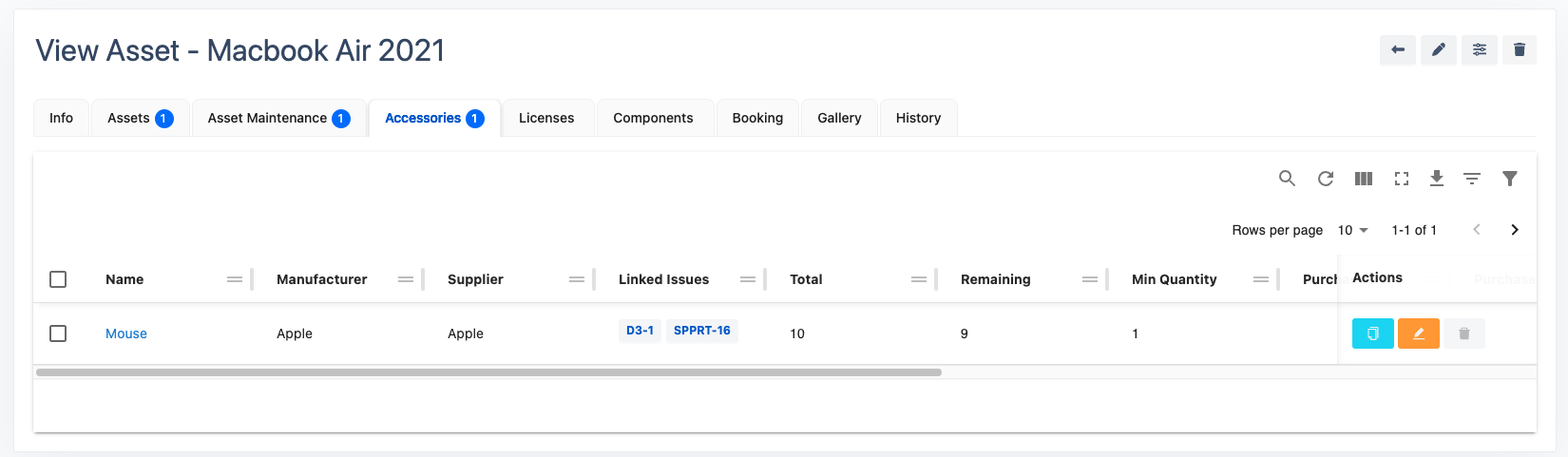Click the horizontal table scrollbar

tap(488, 372)
